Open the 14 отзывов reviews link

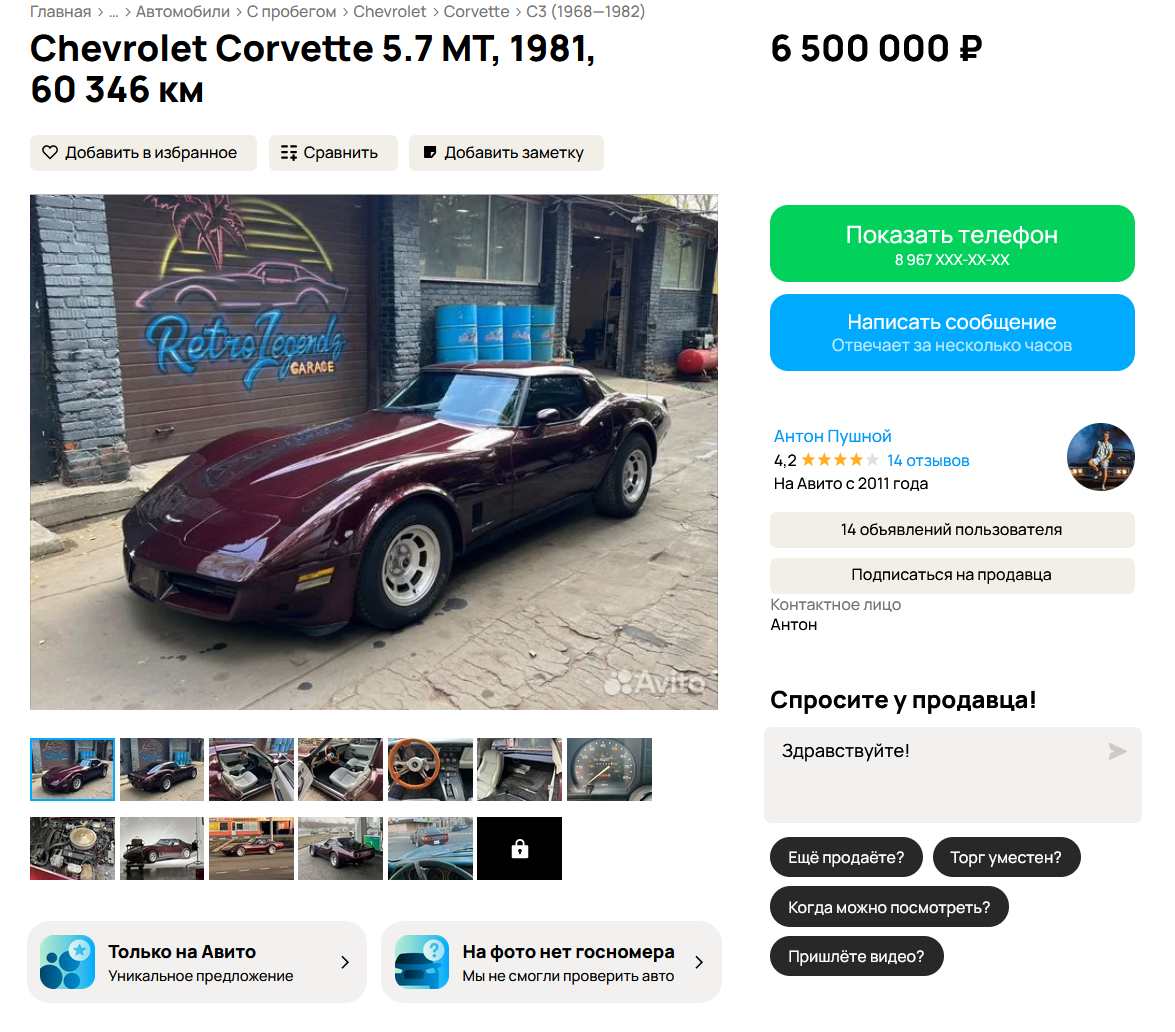pos(928,460)
